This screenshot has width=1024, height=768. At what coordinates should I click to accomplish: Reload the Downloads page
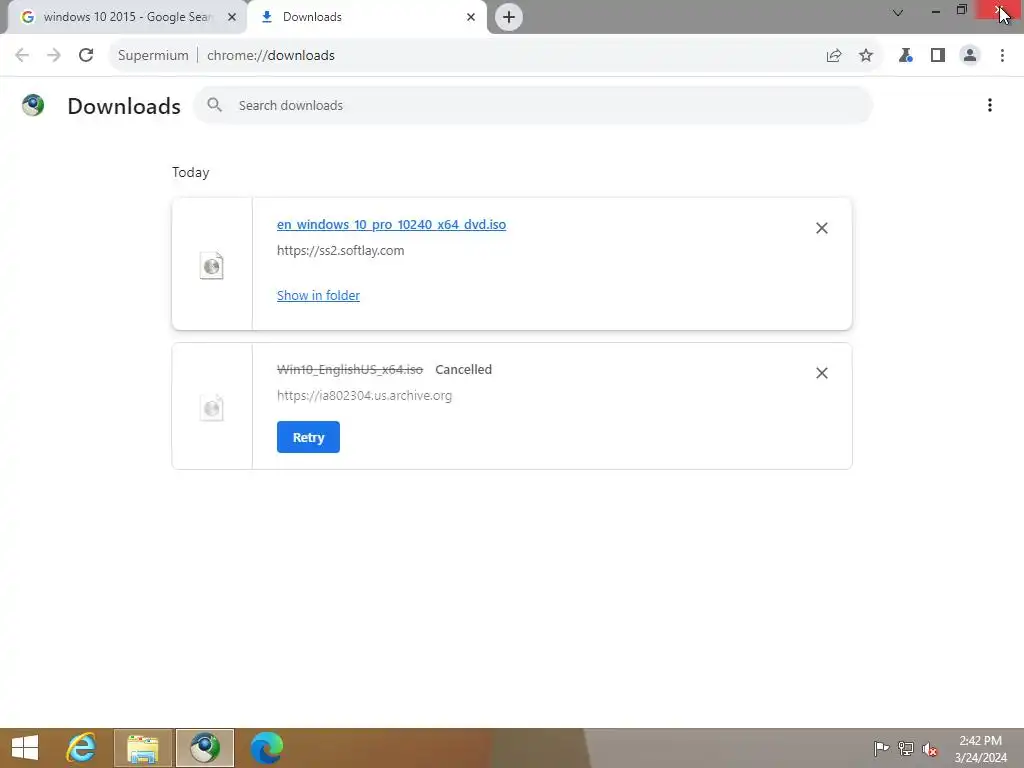86,56
